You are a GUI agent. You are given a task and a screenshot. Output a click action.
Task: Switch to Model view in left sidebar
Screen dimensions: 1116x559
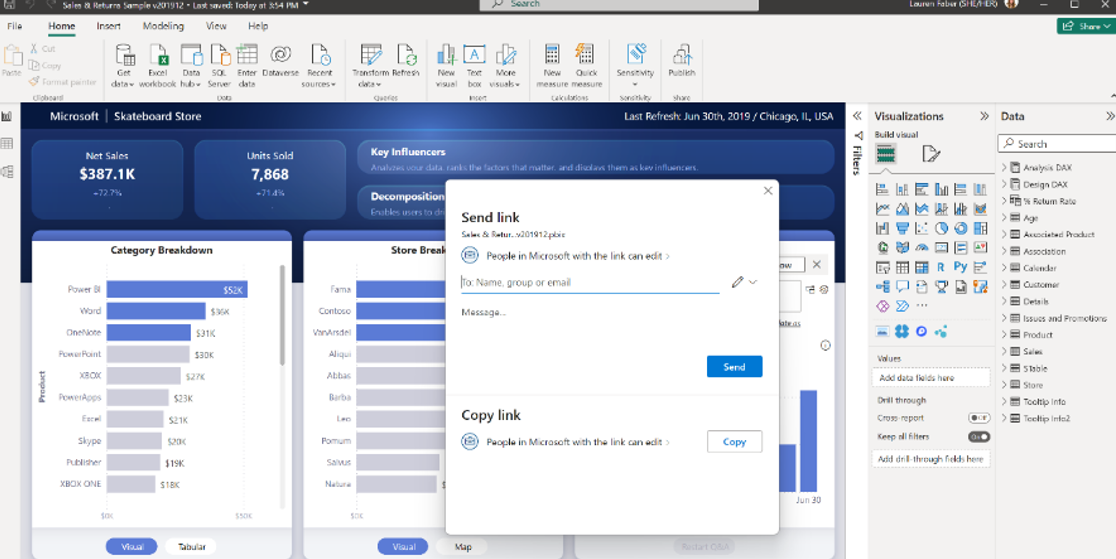(x=7, y=172)
